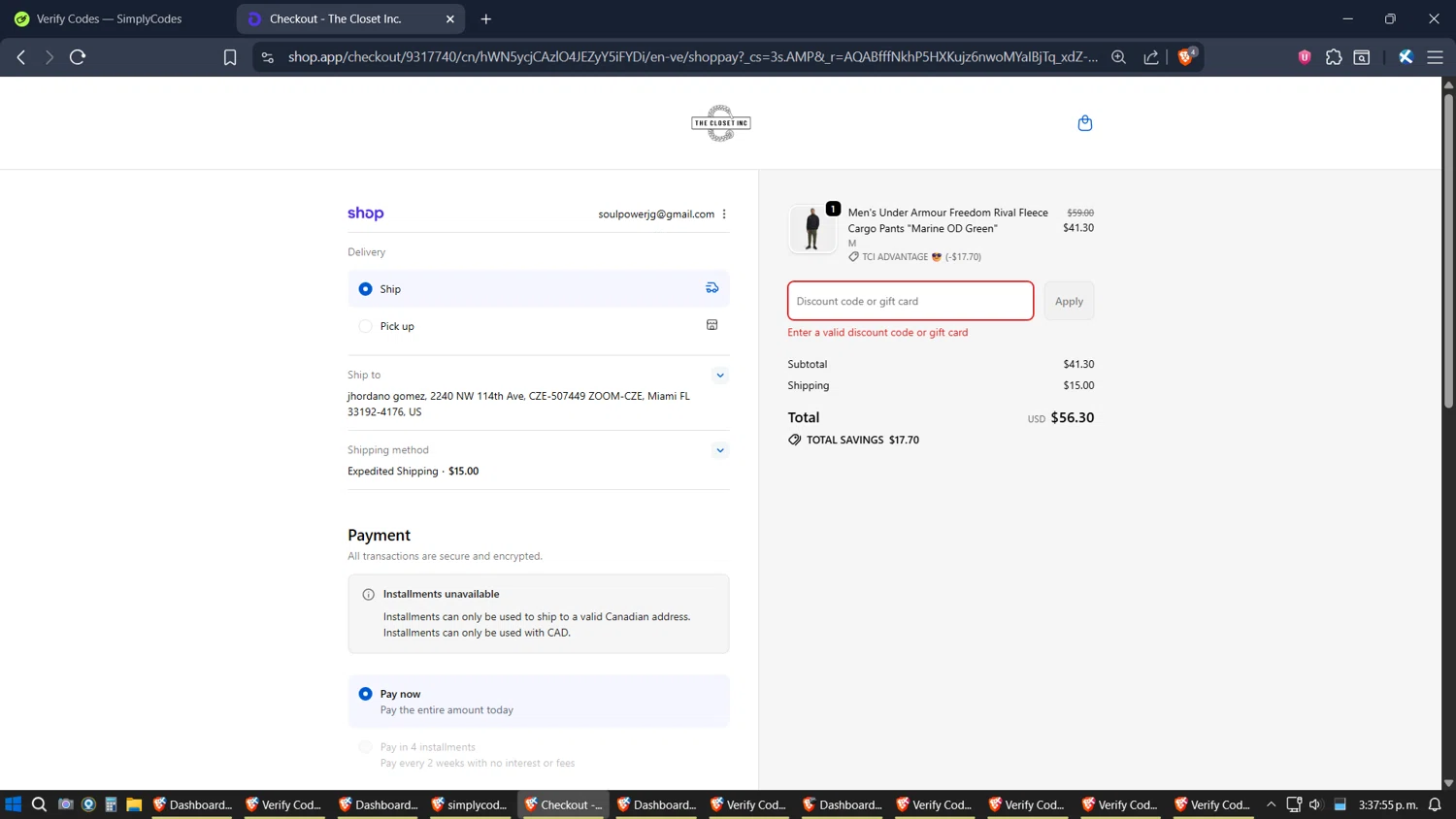Open the Calculator from the taskbar
Image resolution: width=1456 pixels, height=819 pixels.
(x=111, y=804)
